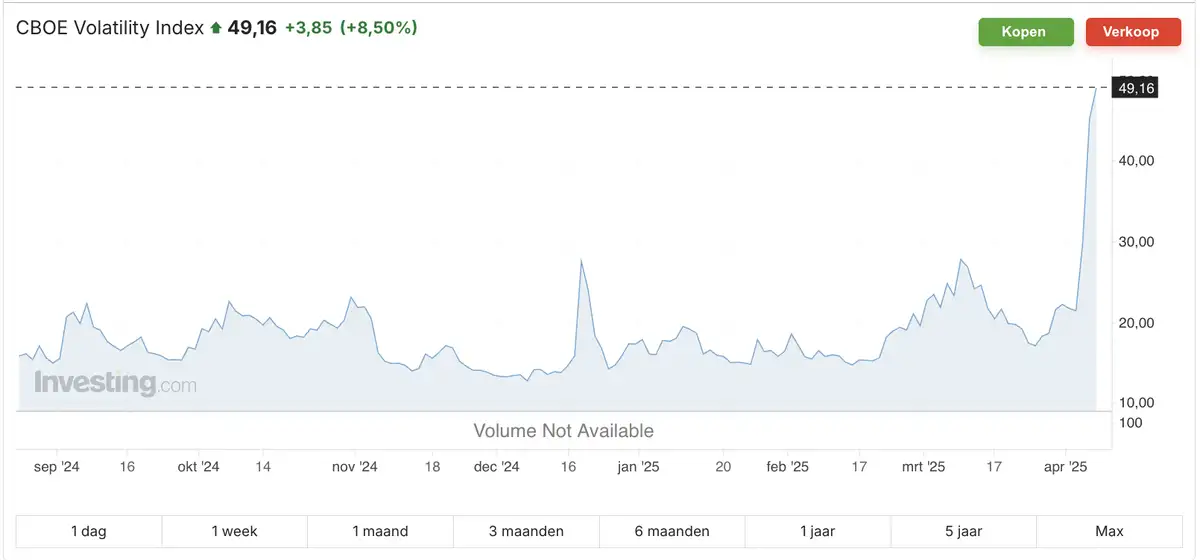Click the Volume Not Available message
Screen dimensions: 1200x560
[x=563, y=431]
